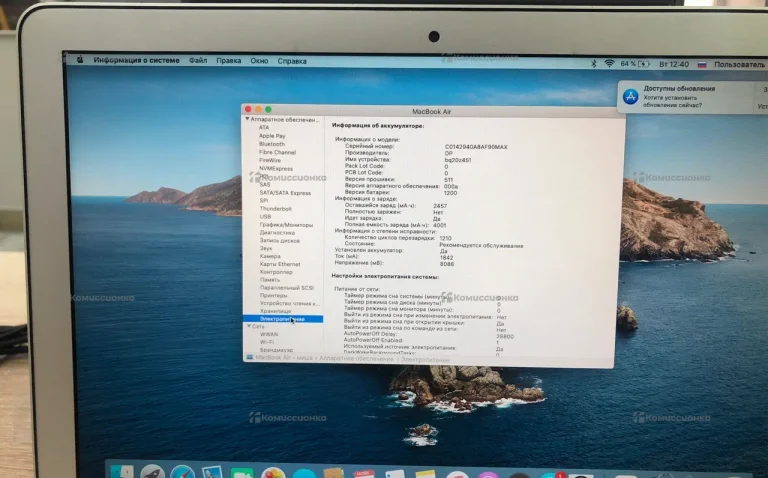Image resolution: width=768 pixels, height=478 pixels.
Task: Open the Пользователь user menu
Action: [x=739, y=65]
